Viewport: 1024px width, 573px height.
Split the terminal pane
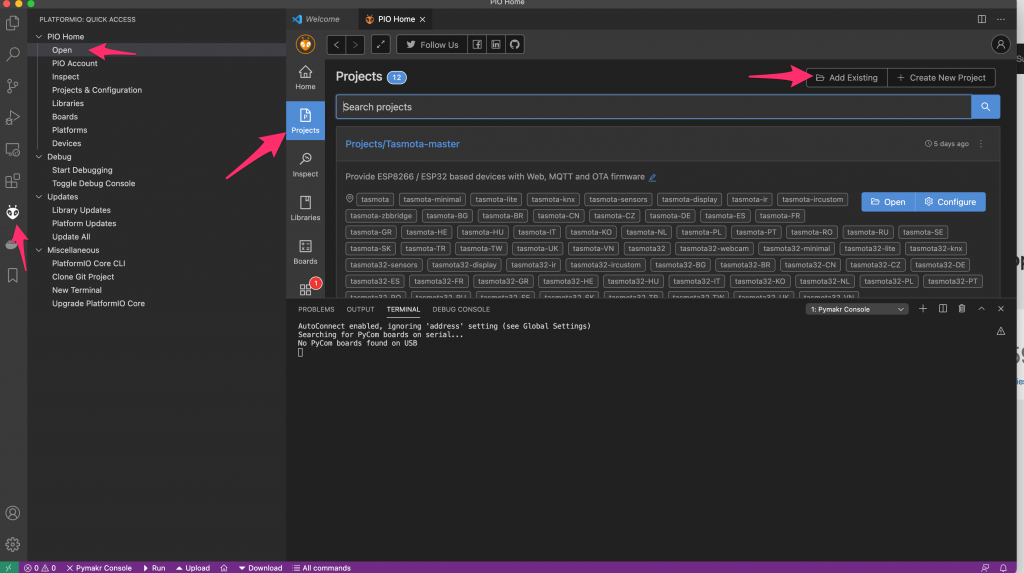click(x=943, y=308)
